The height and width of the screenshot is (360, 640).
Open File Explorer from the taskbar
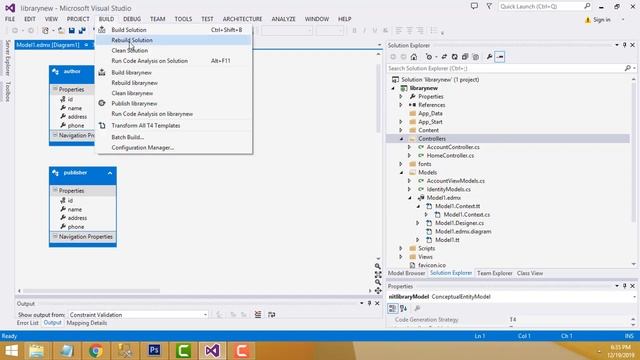tap(36, 351)
